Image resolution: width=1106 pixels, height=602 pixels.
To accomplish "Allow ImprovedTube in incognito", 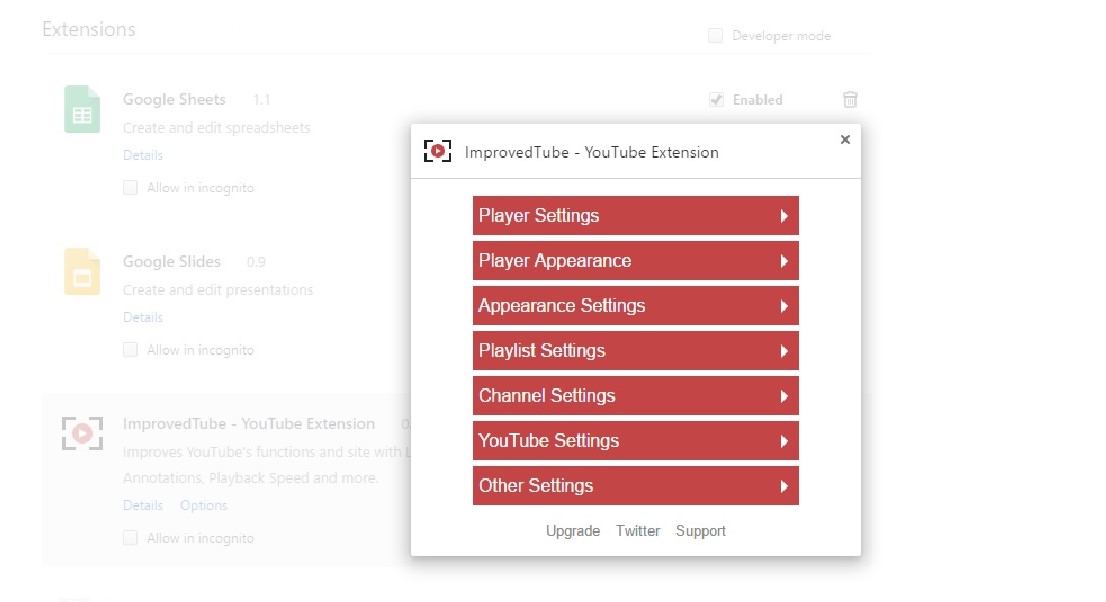I will click(x=130, y=537).
